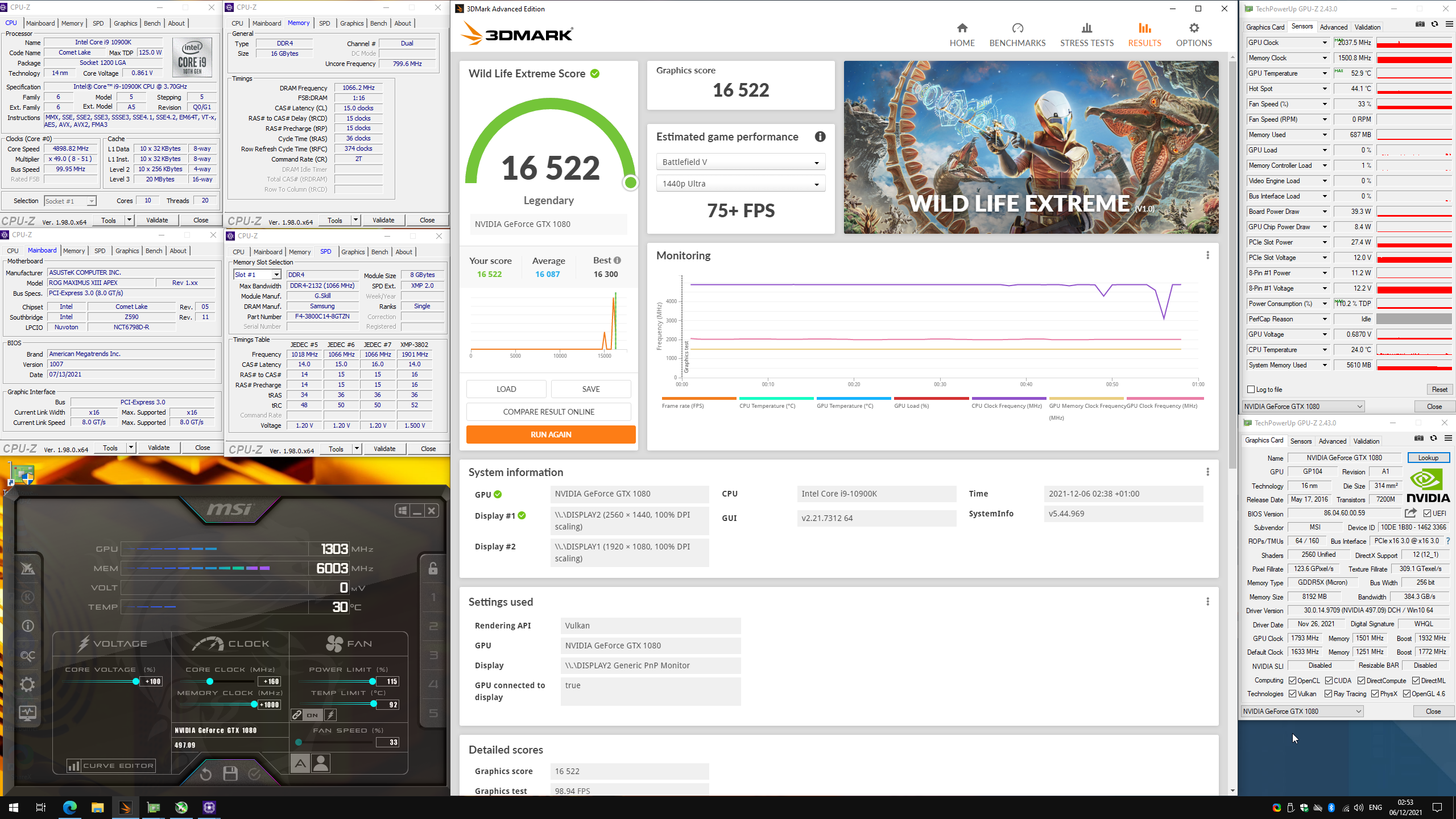Select profile slot 5 in Afterburner

point(433,713)
